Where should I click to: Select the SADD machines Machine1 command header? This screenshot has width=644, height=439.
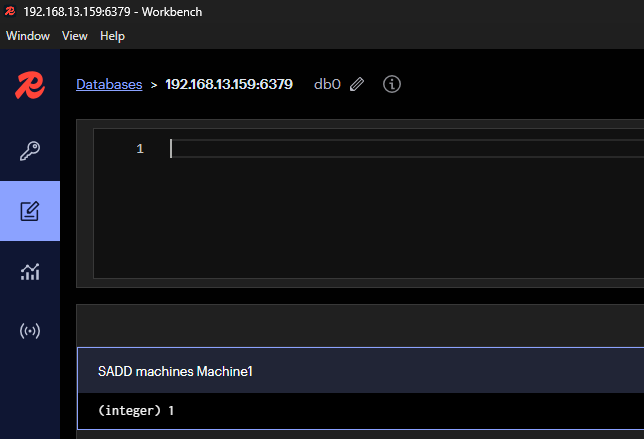[x=361, y=371]
